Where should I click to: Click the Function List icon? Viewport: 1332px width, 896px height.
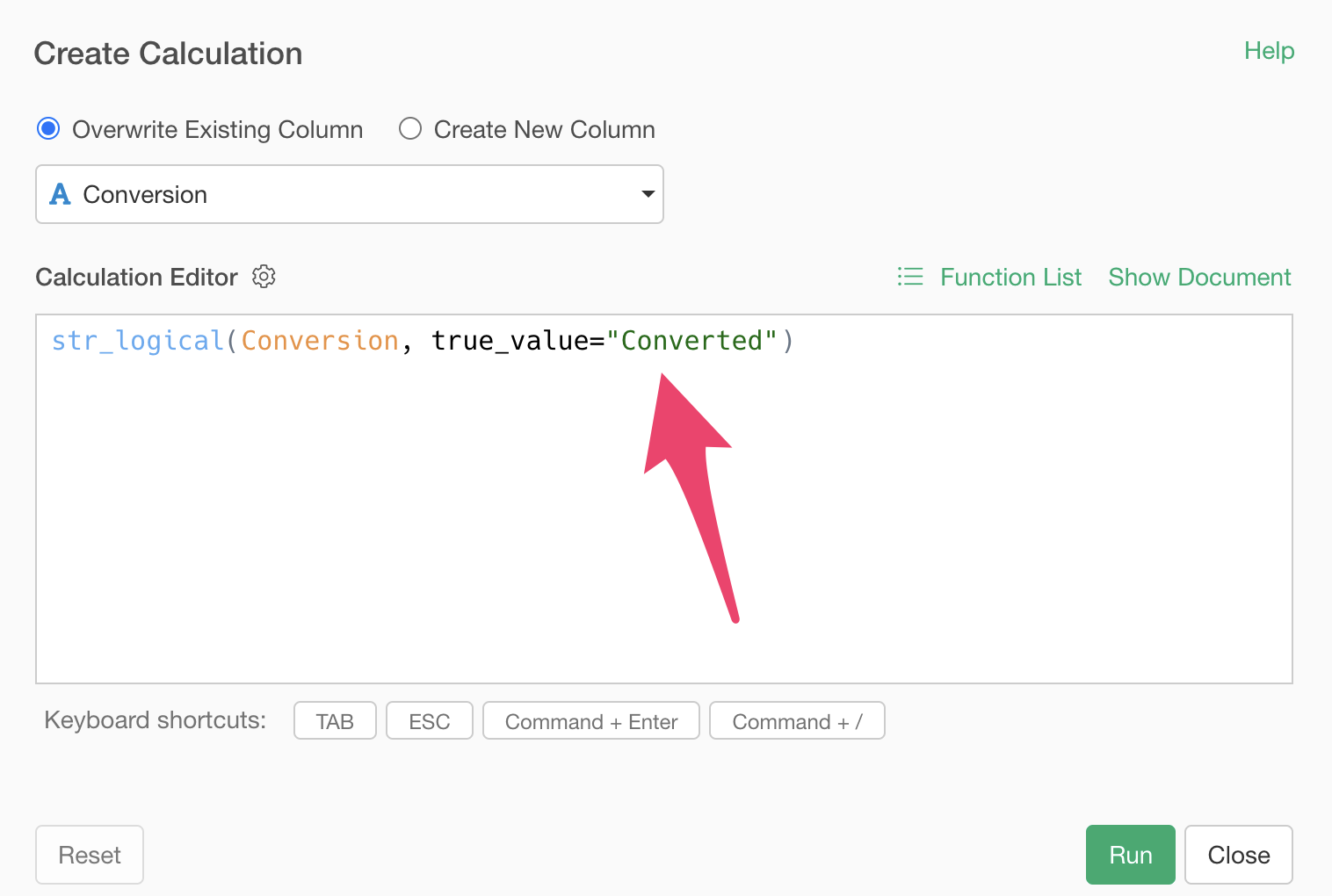tap(910, 277)
